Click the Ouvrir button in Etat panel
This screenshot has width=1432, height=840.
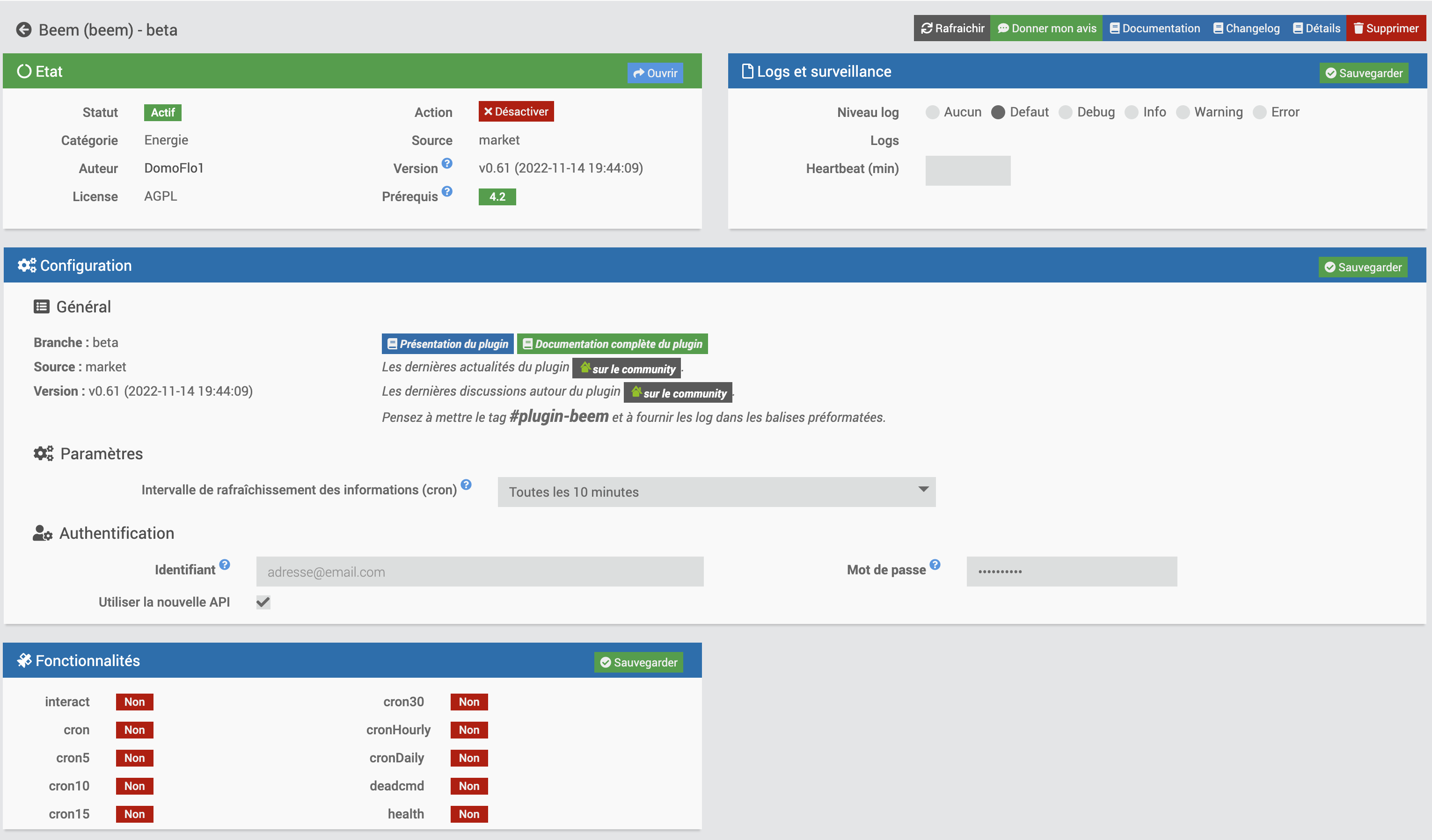coord(655,73)
